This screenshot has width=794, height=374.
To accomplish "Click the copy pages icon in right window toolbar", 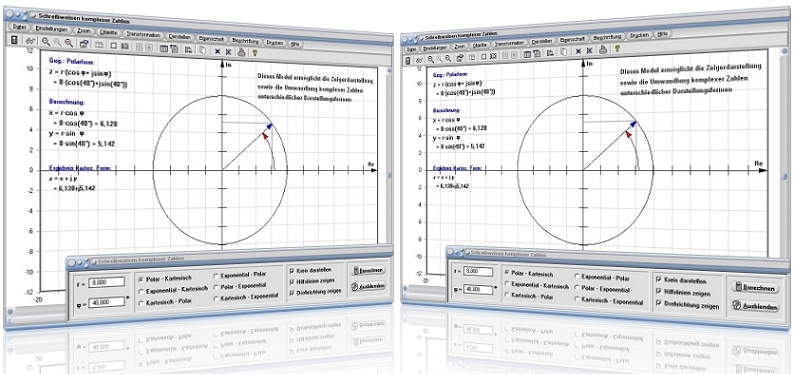I will coord(563,52).
